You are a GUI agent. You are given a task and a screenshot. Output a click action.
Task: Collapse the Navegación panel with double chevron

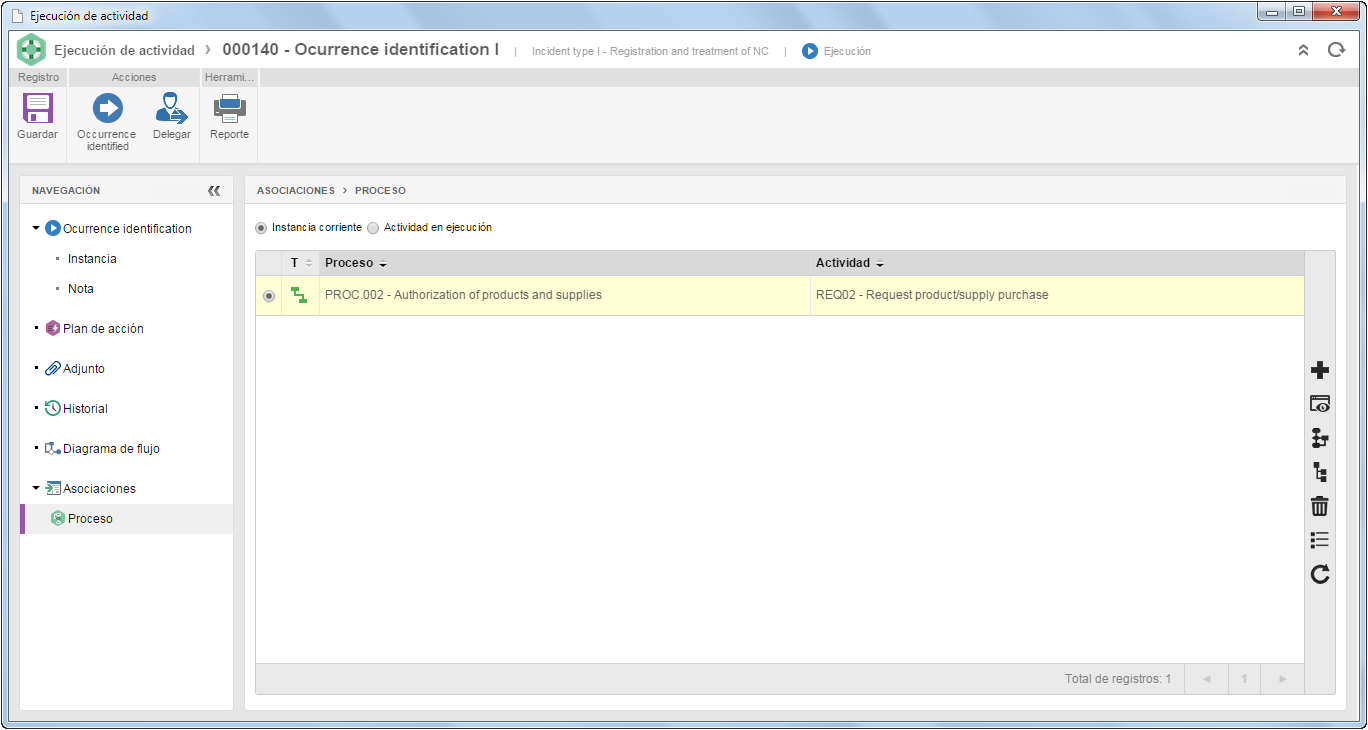click(214, 191)
